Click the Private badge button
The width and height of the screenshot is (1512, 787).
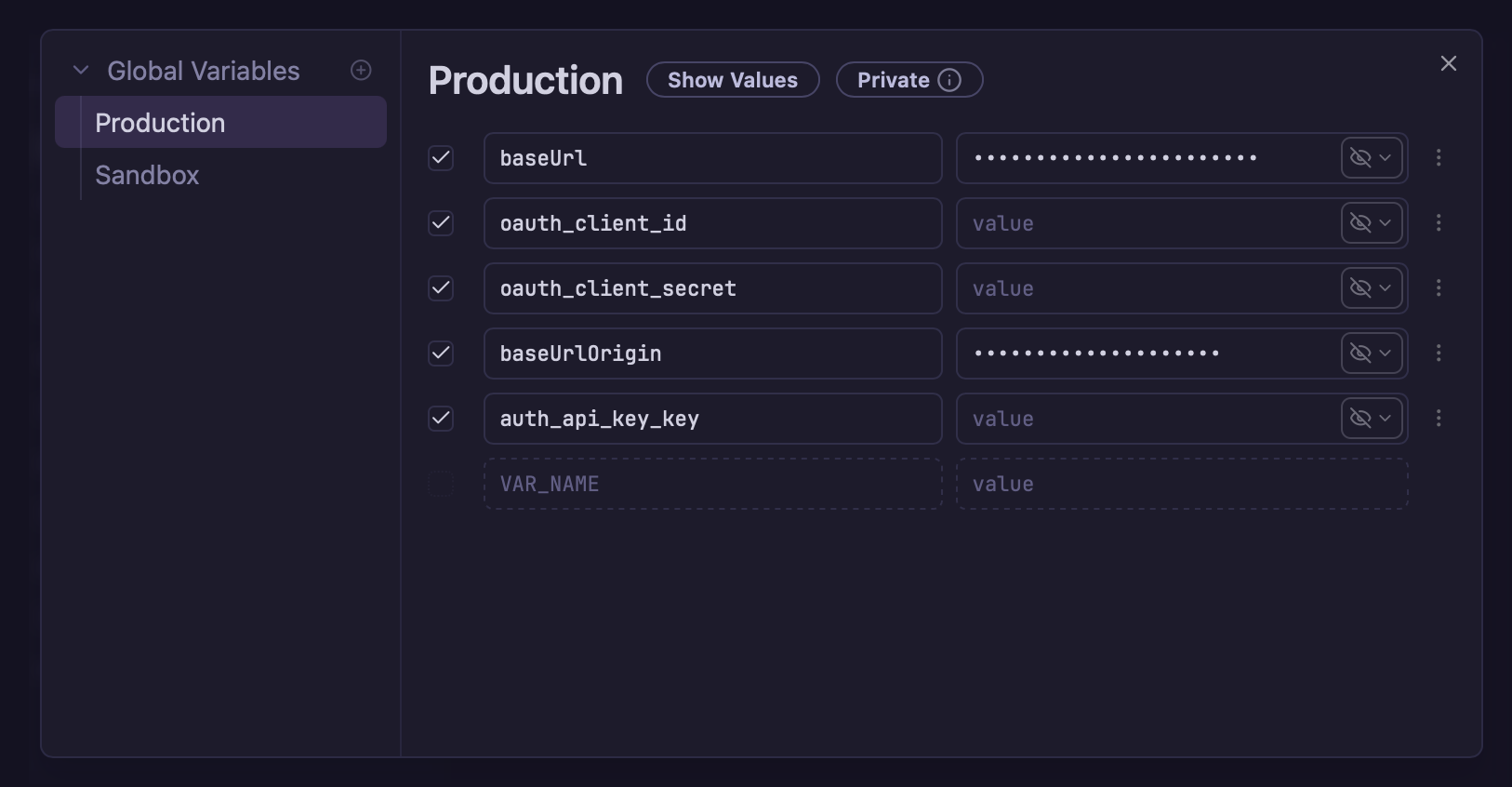click(x=909, y=80)
